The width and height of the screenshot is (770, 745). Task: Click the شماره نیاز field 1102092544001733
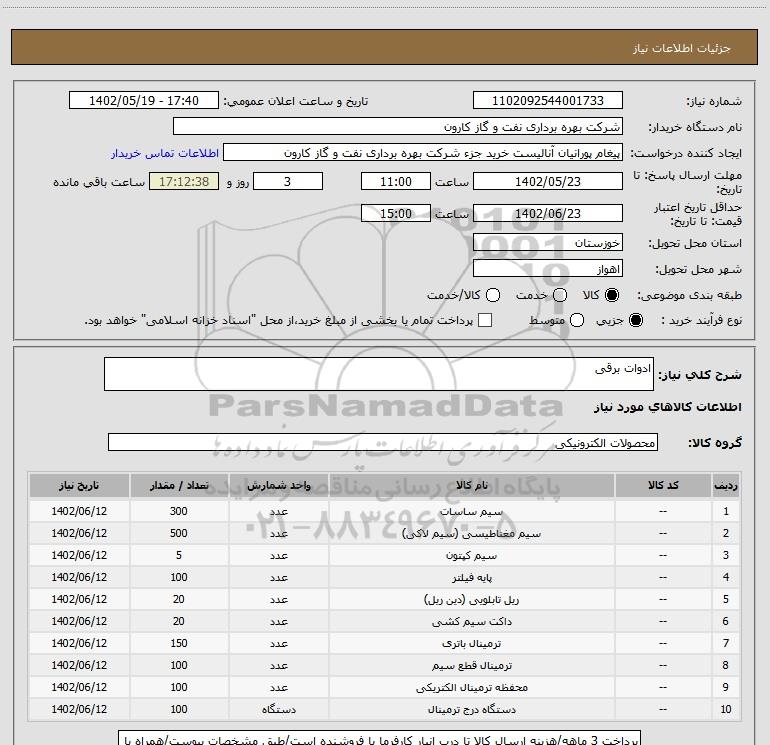(548, 100)
